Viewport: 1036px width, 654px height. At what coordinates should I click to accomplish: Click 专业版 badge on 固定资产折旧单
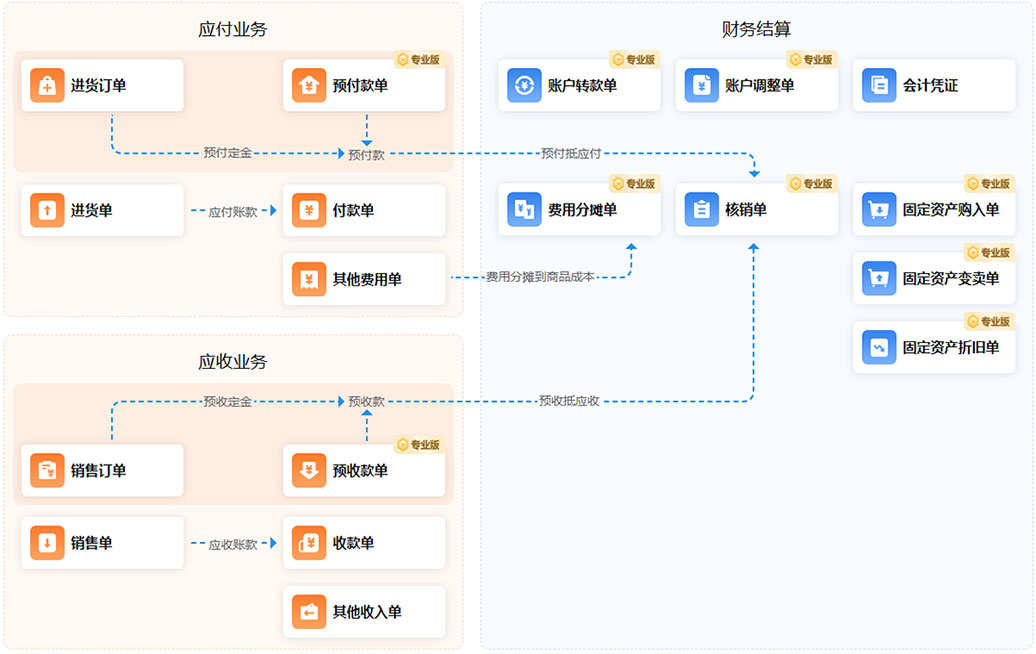[989, 321]
